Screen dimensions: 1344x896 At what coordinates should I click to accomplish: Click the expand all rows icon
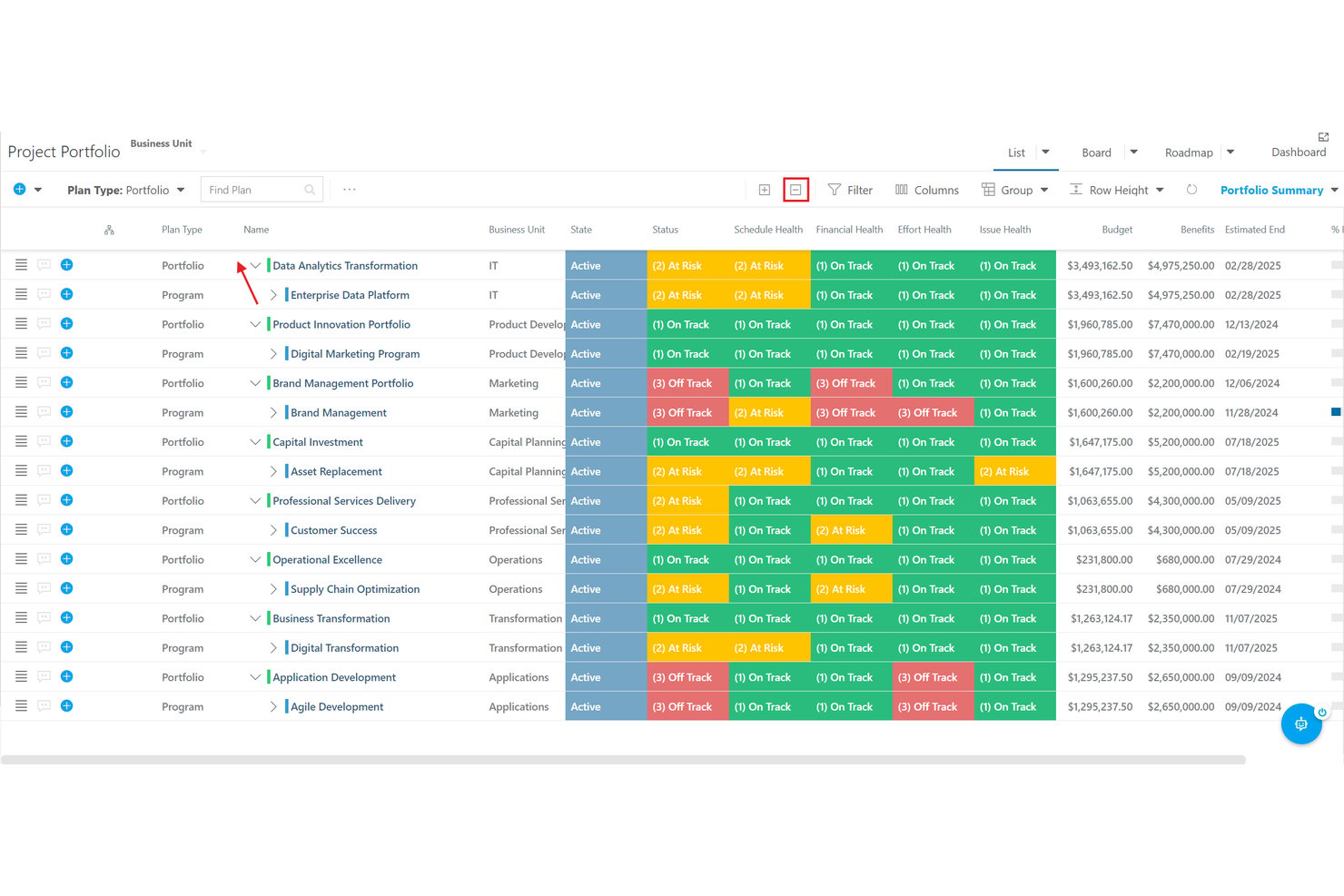(x=765, y=190)
